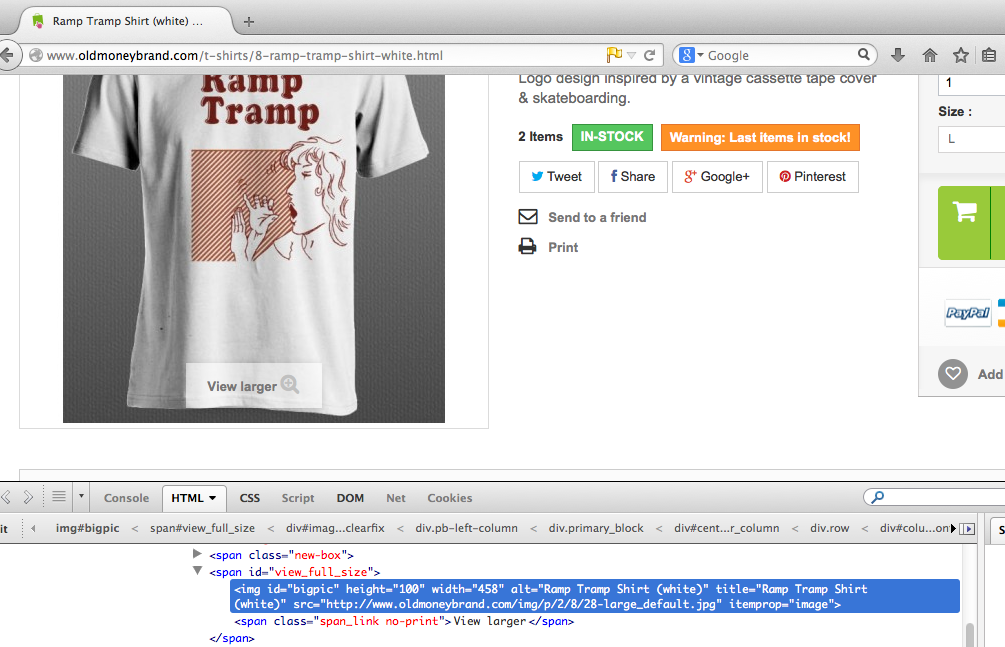Select the span_link no-print source line
The height and width of the screenshot is (647, 1005).
coord(404,621)
